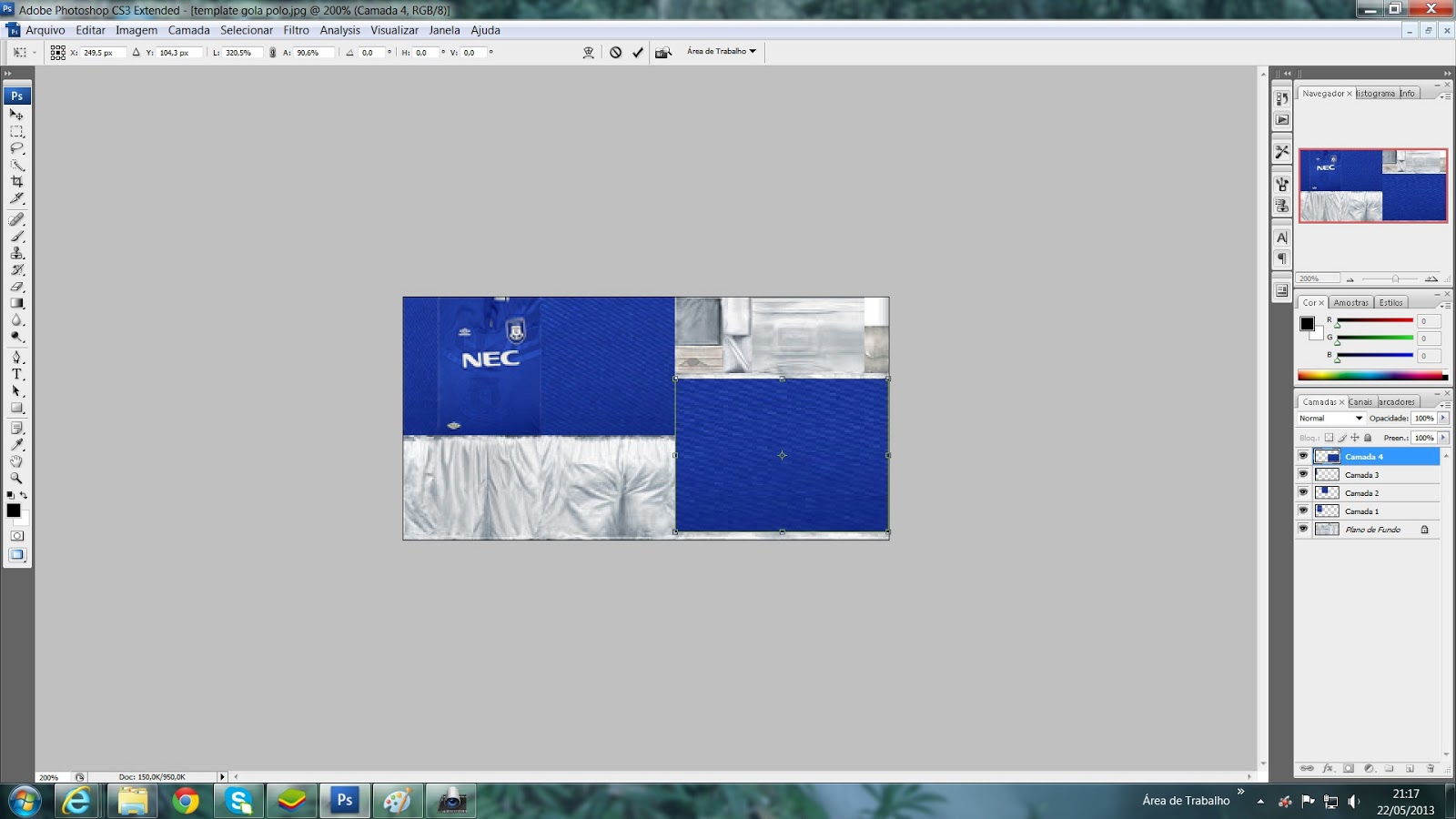The width and height of the screenshot is (1456, 819).
Task: Open the Filtro menu
Action: coord(296,30)
